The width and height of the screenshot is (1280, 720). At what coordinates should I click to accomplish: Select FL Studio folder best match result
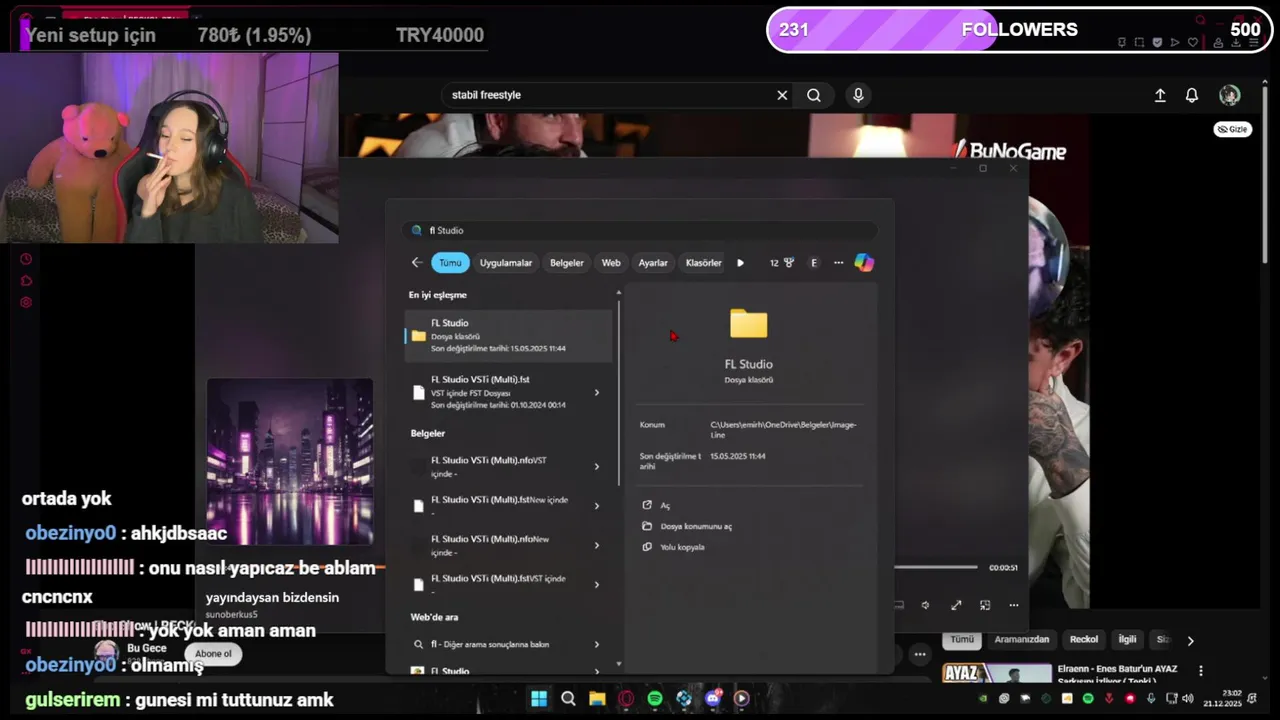click(508, 336)
